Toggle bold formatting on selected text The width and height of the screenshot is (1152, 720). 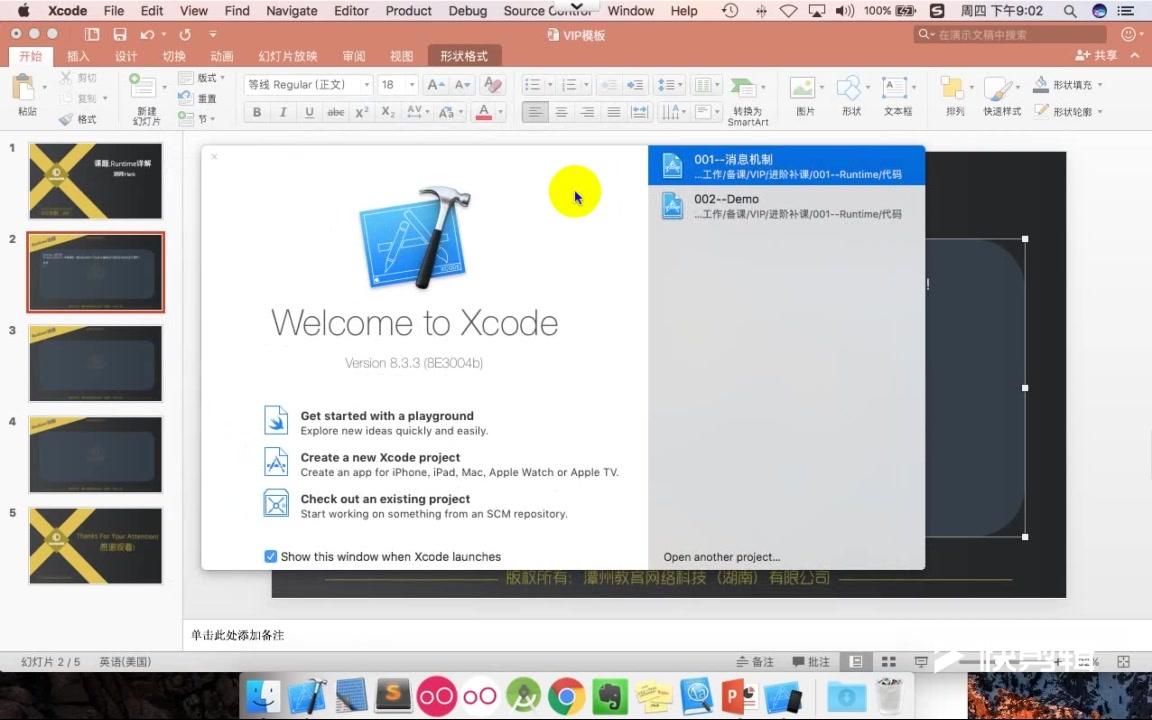coord(256,112)
